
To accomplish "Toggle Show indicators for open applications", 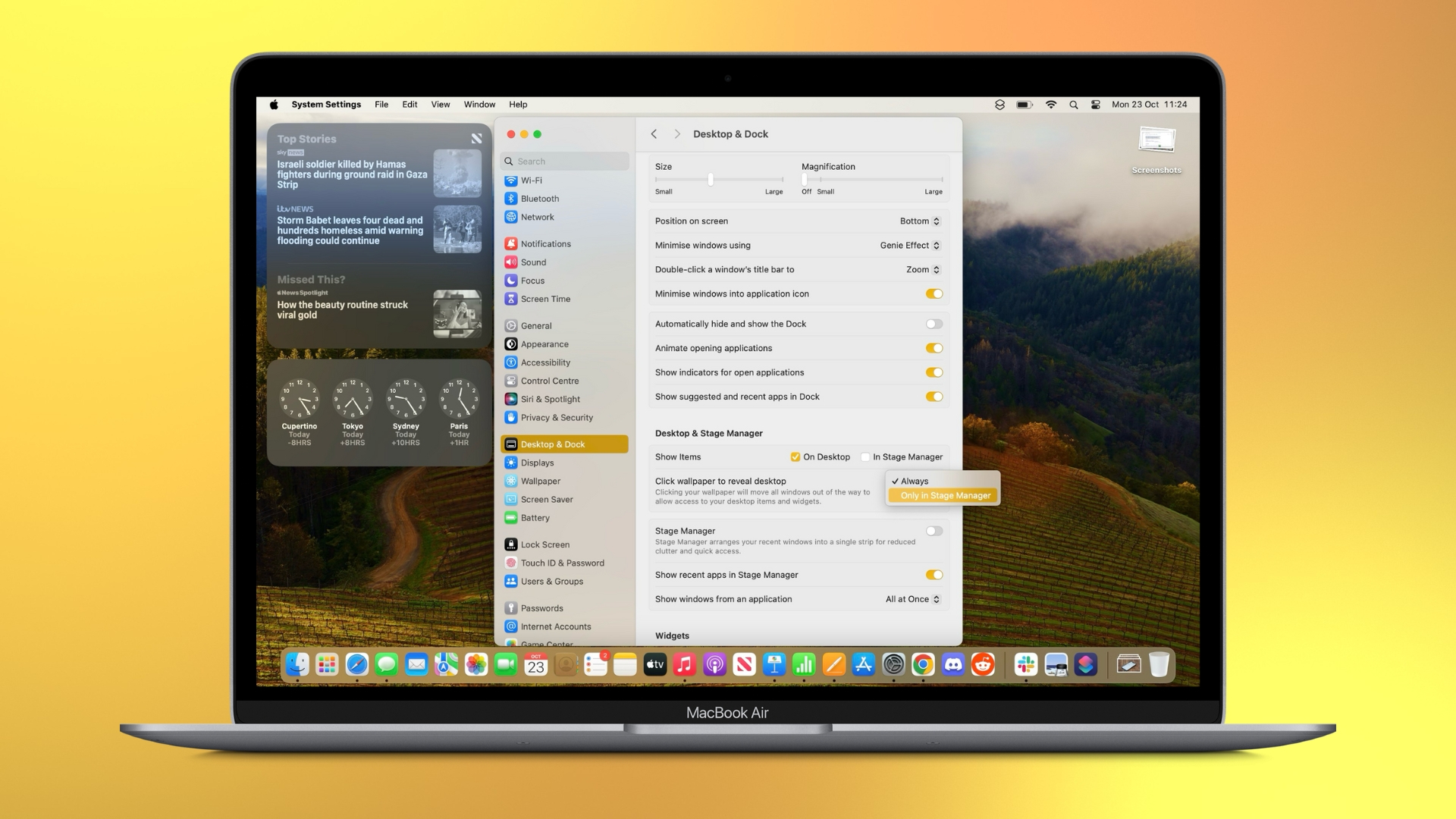I will 934,372.
